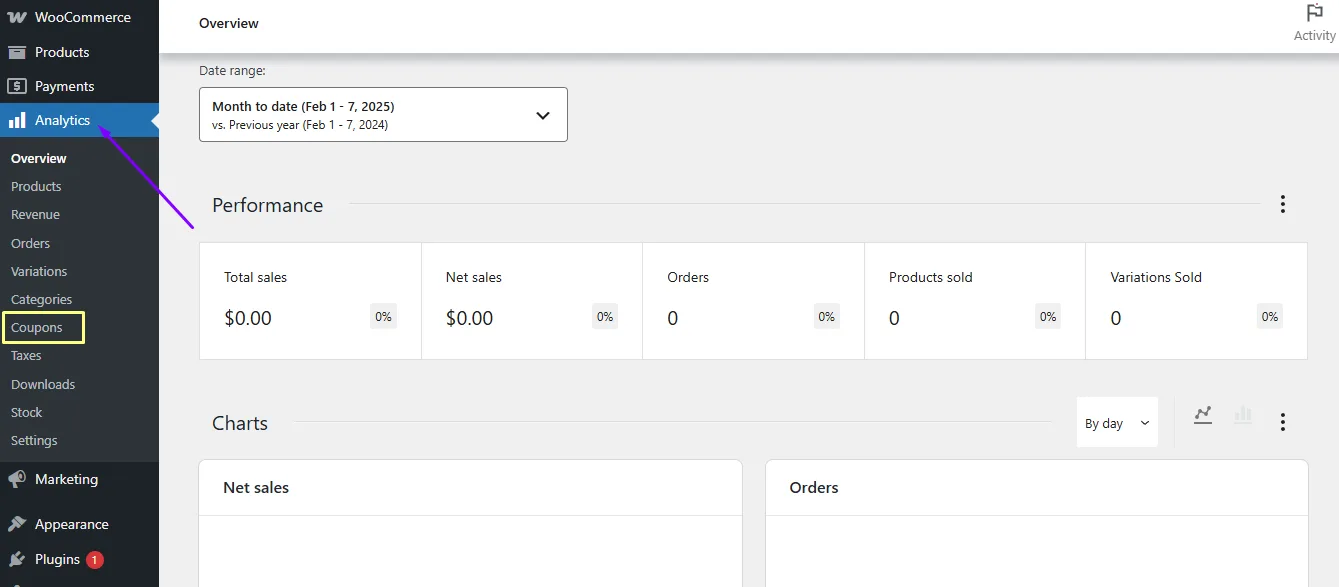1339x587 pixels.
Task: Click the Payments dollar icon
Action: pyautogui.click(x=17, y=86)
